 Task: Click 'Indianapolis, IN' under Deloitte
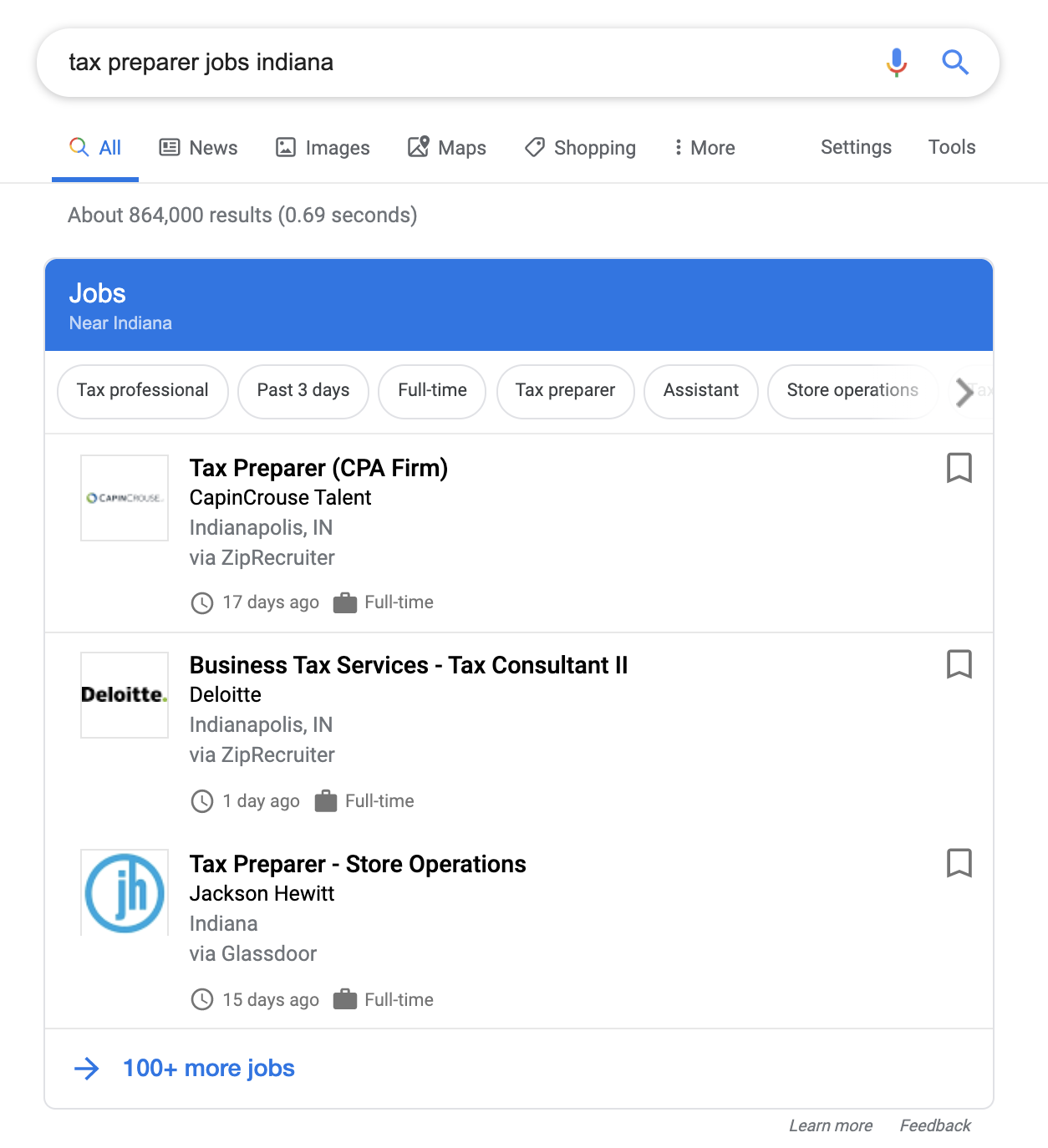tap(261, 725)
